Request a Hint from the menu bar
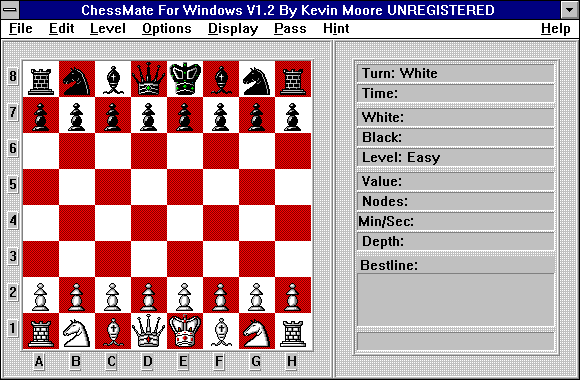Viewport: 580px width, 380px height. click(x=336, y=28)
